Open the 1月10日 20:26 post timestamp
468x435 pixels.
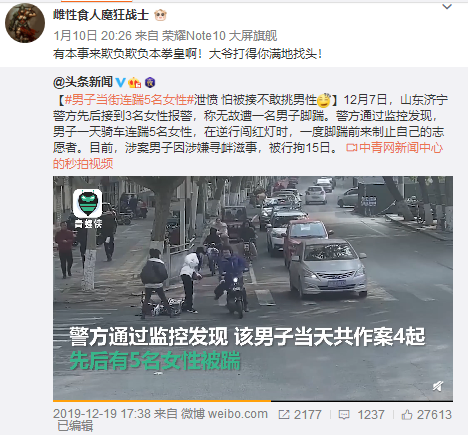pyautogui.click(x=92, y=36)
